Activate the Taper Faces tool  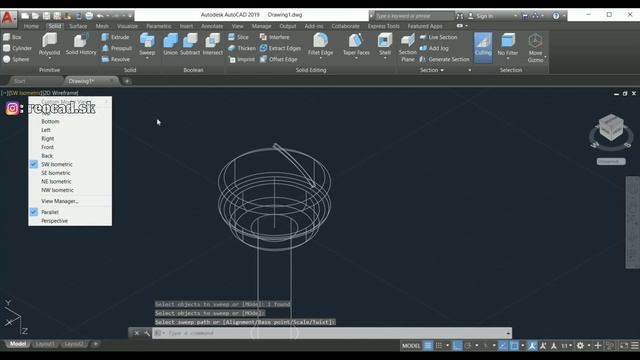(356, 44)
